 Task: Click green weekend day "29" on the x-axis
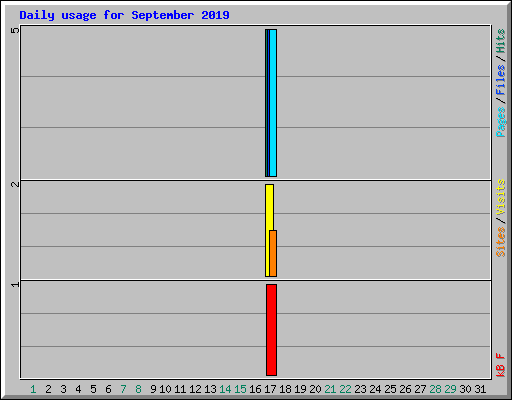(450, 389)
